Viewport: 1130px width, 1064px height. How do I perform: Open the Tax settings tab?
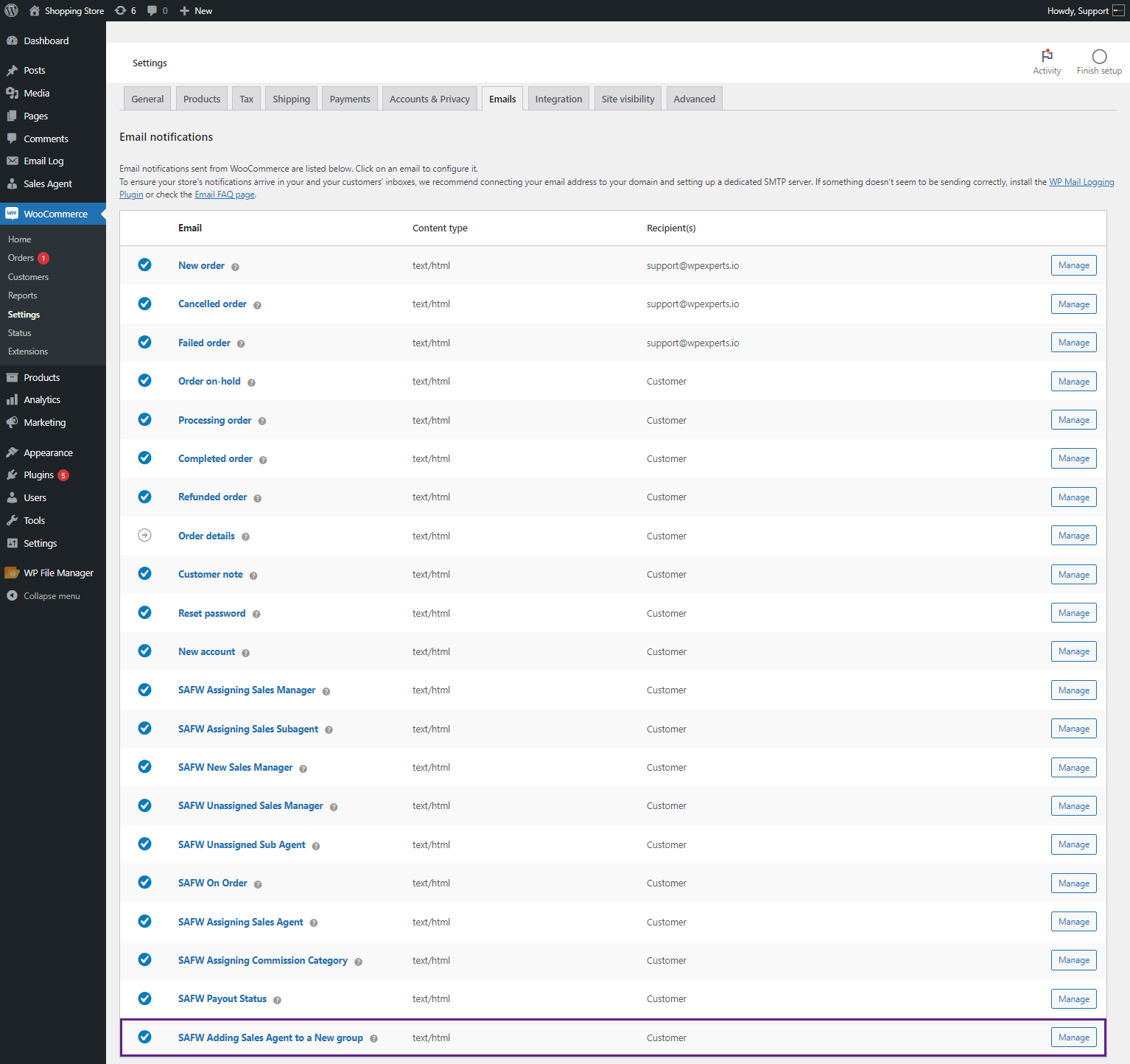(246, 99)
